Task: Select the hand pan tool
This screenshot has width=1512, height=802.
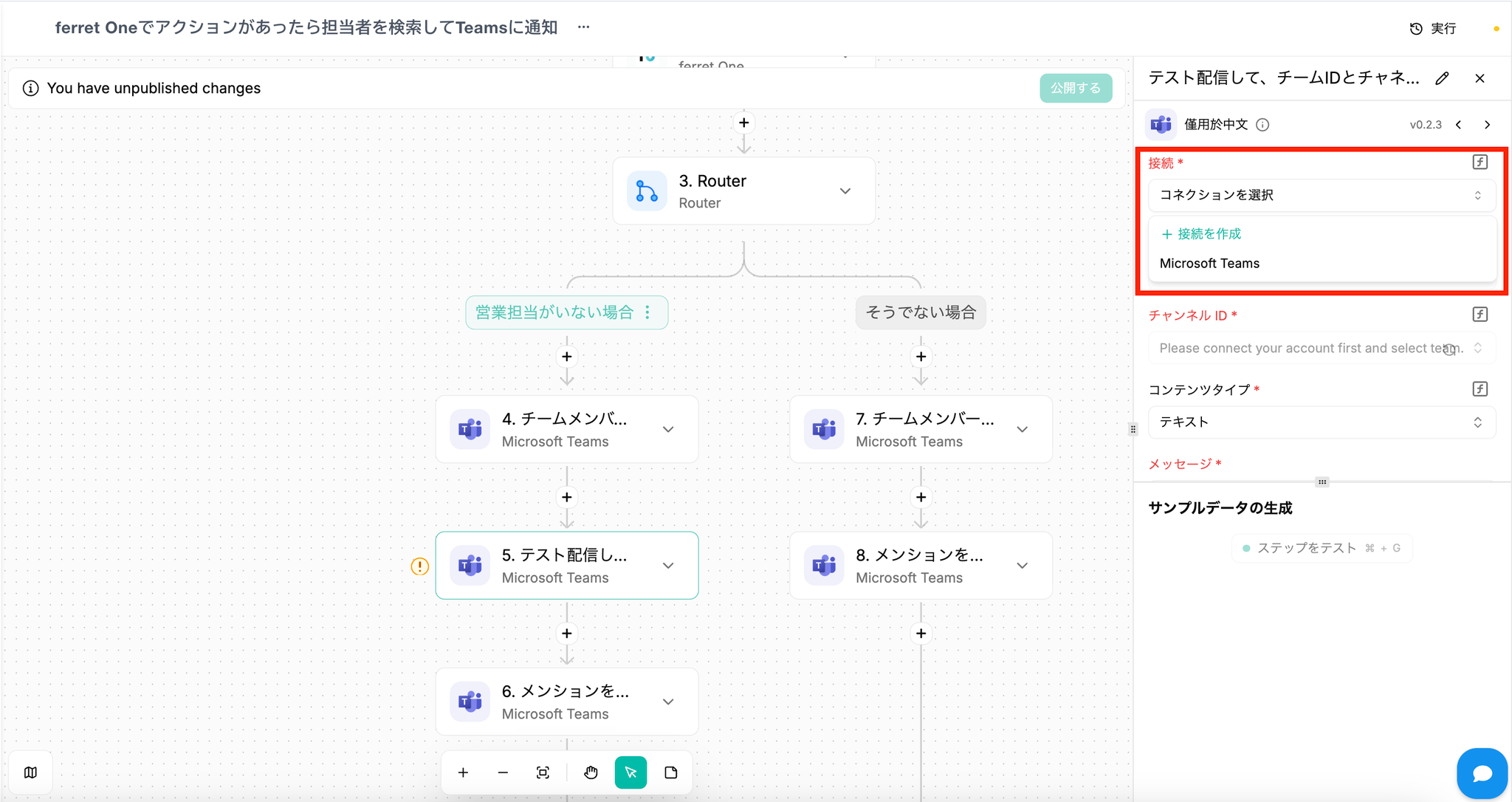Action: [x=591, y=772]
